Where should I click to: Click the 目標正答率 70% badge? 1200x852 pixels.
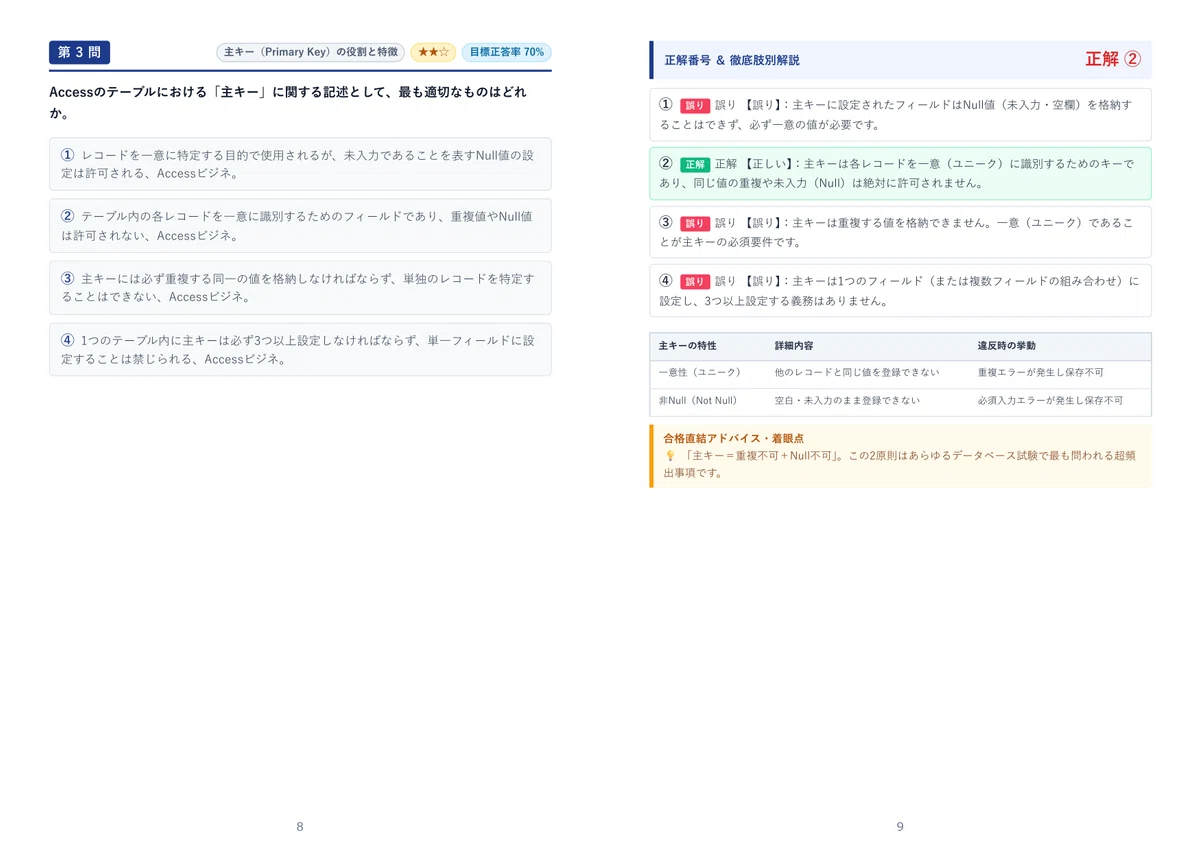[506, 52]
